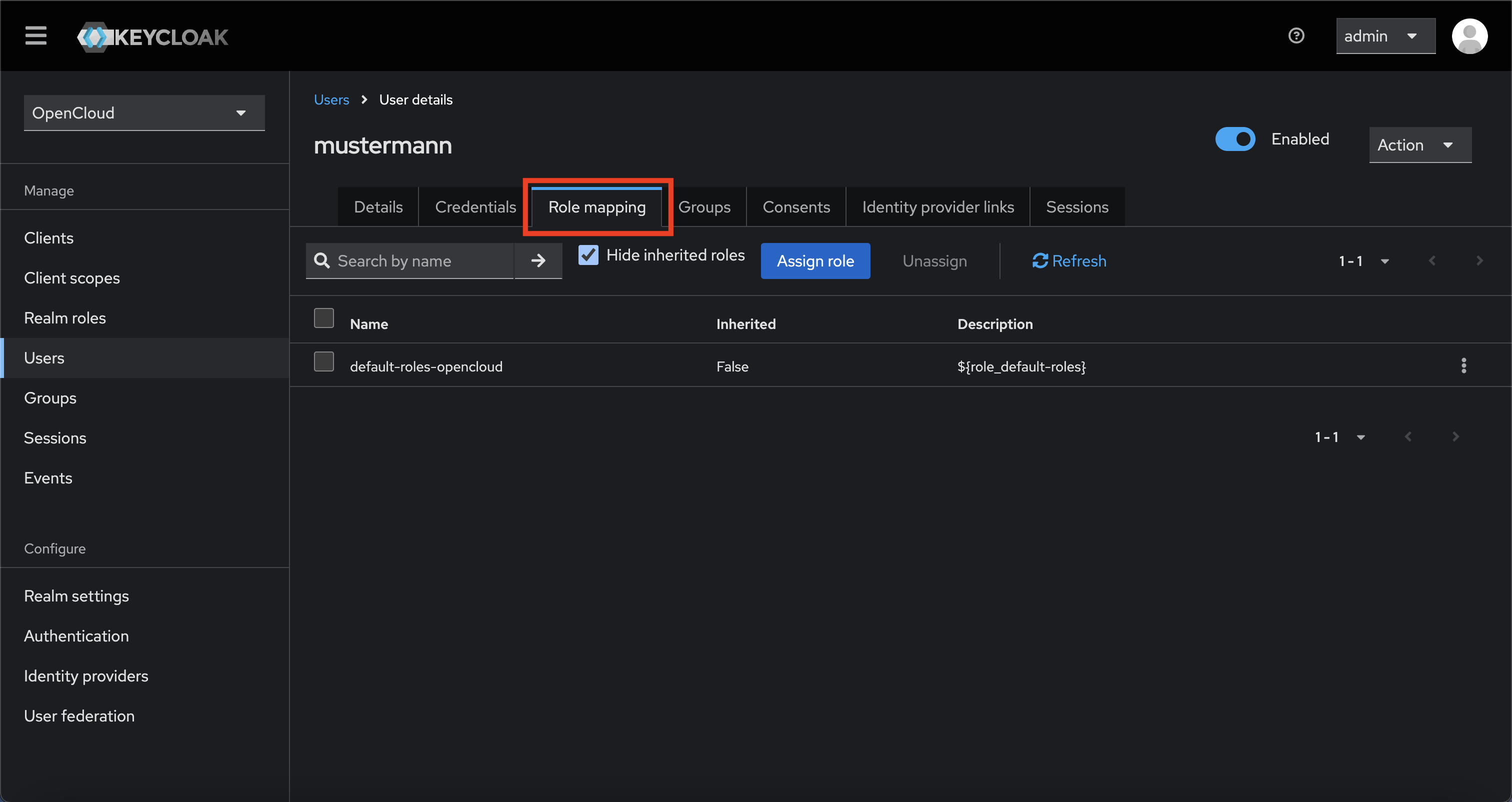Go to previous page in bottom pagination
This screenshot has height=802, width=1512.
tap(1408, 437)
